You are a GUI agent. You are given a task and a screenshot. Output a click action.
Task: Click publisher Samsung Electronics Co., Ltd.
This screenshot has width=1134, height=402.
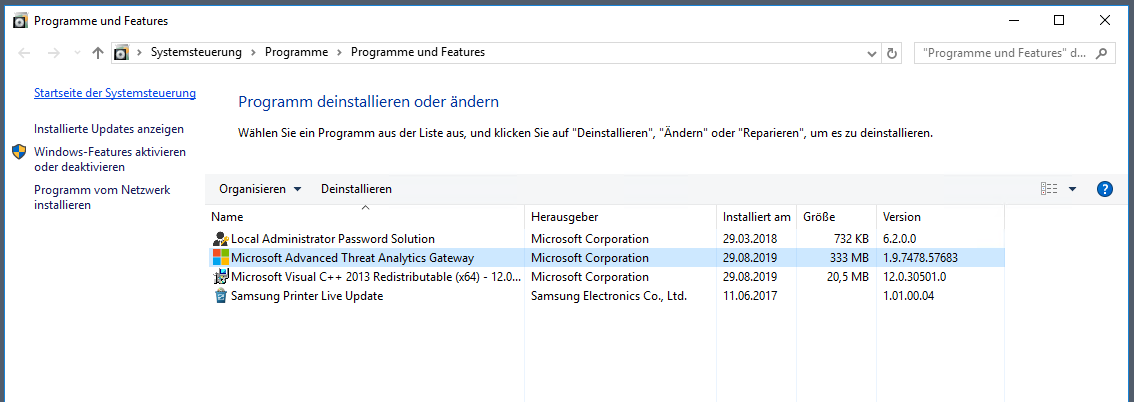(x=608, y=296)
